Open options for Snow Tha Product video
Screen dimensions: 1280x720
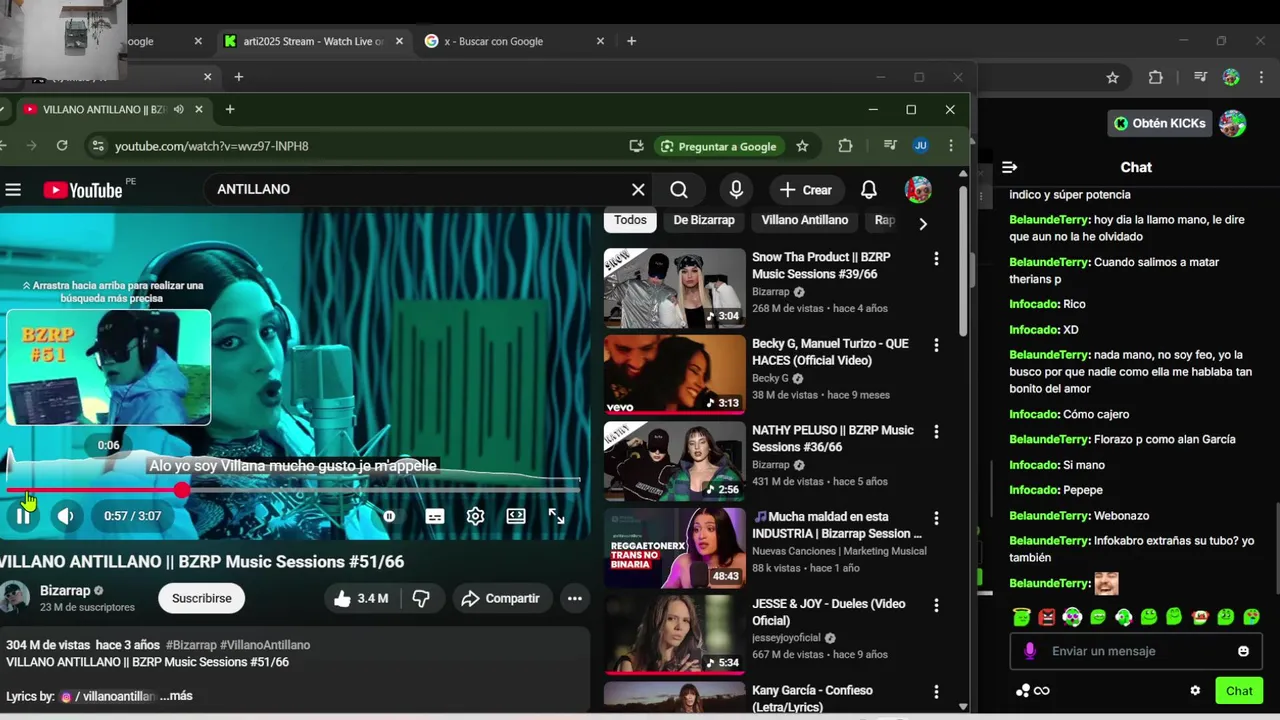point(936,259)
